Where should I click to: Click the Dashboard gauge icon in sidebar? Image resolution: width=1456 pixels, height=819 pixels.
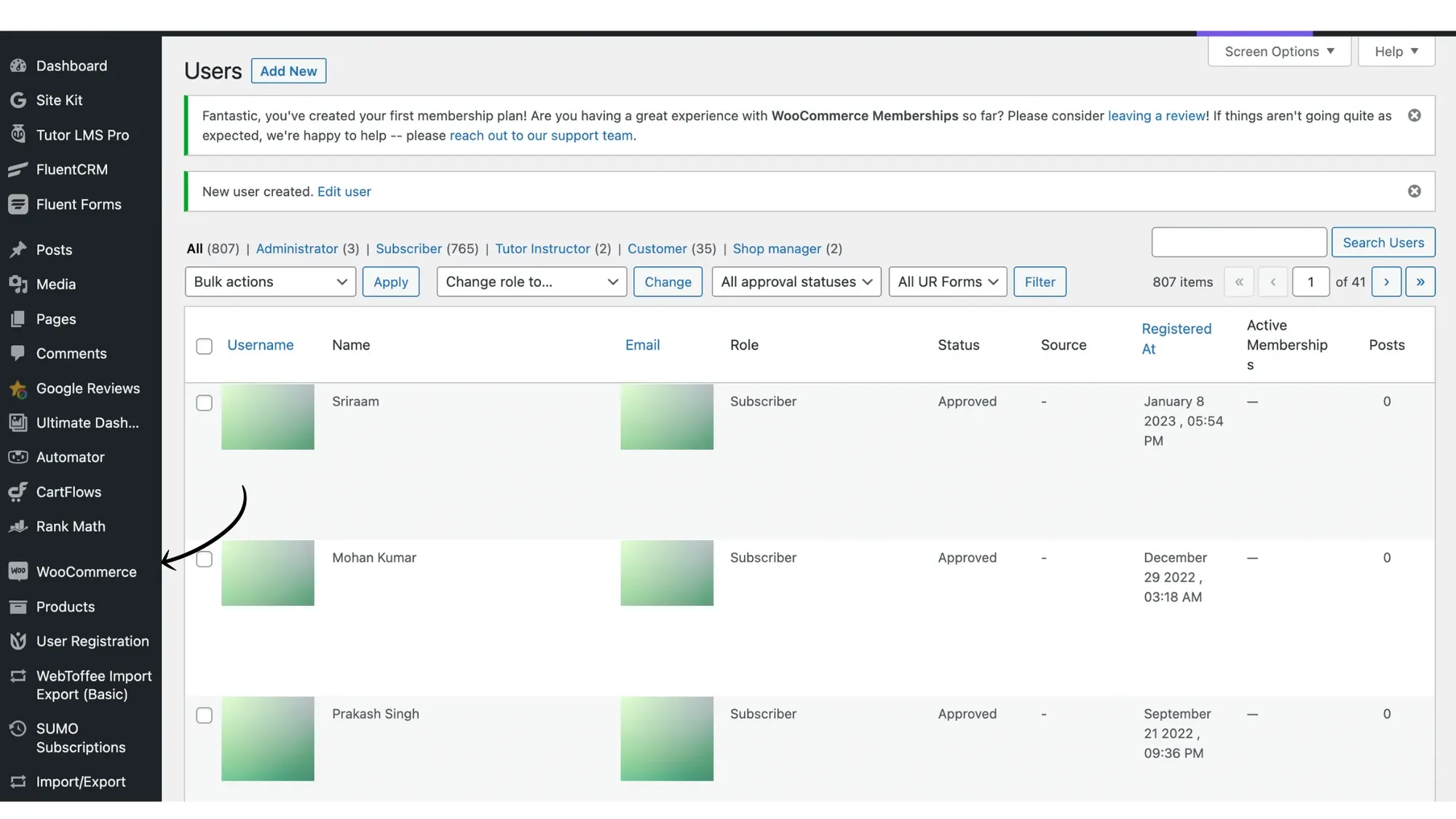[x=18, y=66]
